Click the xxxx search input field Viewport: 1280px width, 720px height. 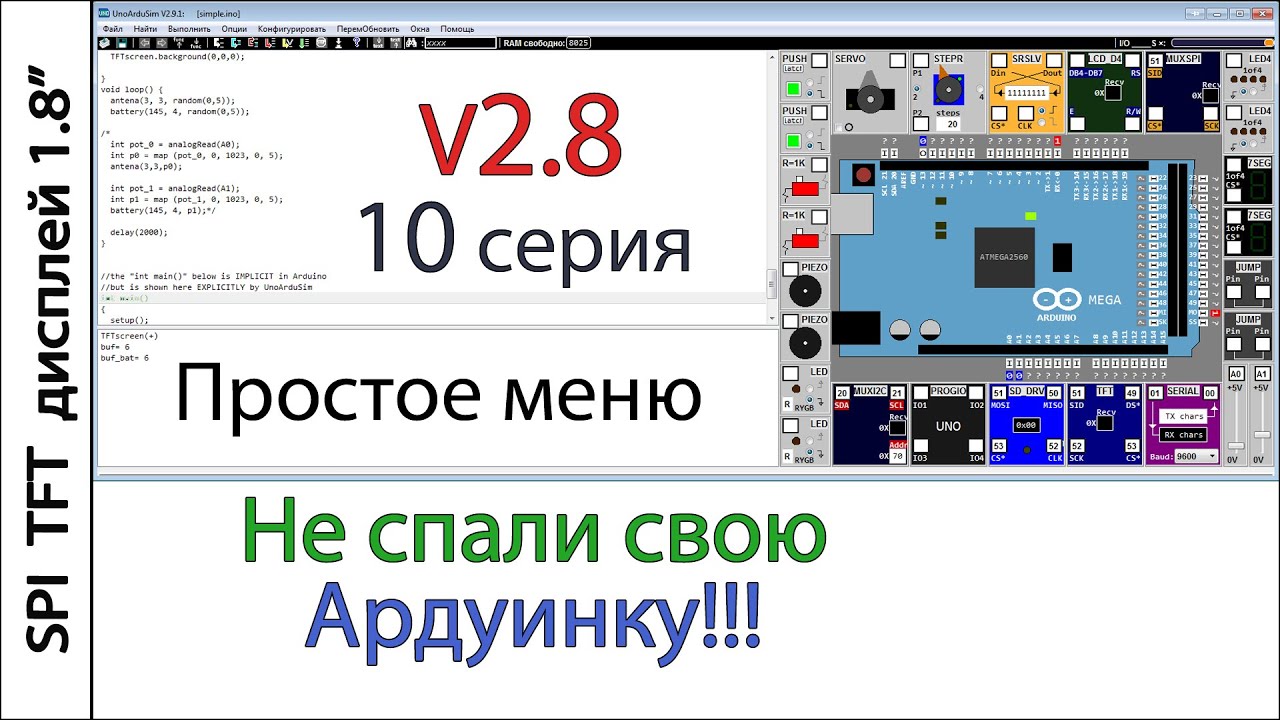[x=460, y=43]
